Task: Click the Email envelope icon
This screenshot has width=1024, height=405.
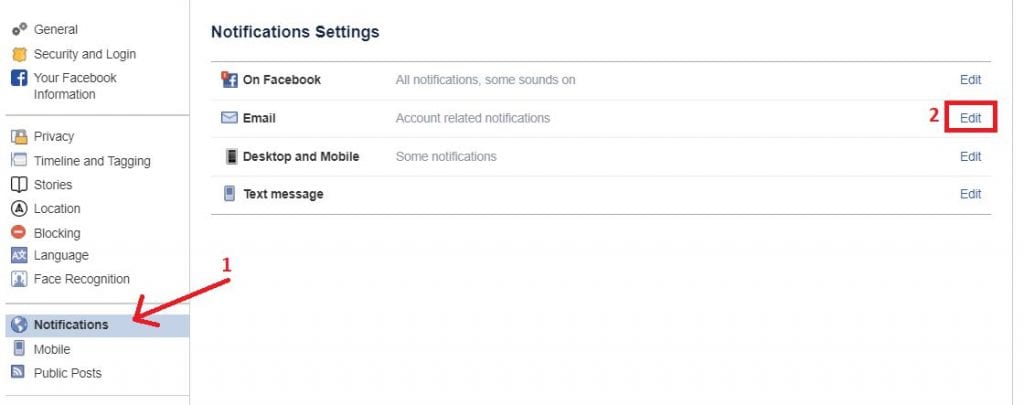Action: pyautogui.click(x=229, y=118)
